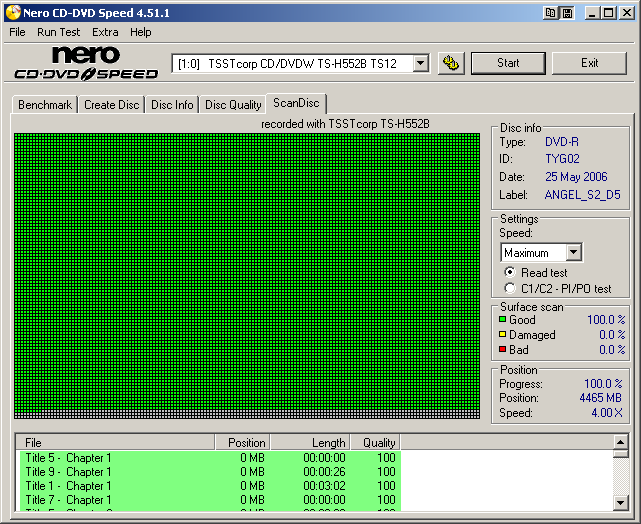Select the Title 1 - Chapter 1 row
Image resolution: width=641 pixels, height=524 pixels.
pyautogui.click(x=210, y=486)
